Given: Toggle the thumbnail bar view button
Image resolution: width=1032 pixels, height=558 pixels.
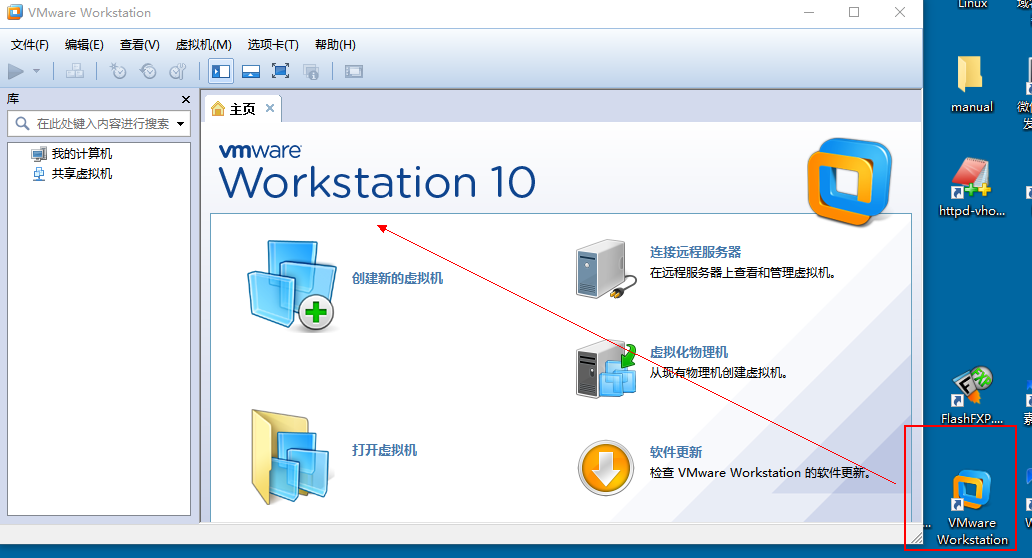Looking at the screenshot, I should [x=251, y=71].
